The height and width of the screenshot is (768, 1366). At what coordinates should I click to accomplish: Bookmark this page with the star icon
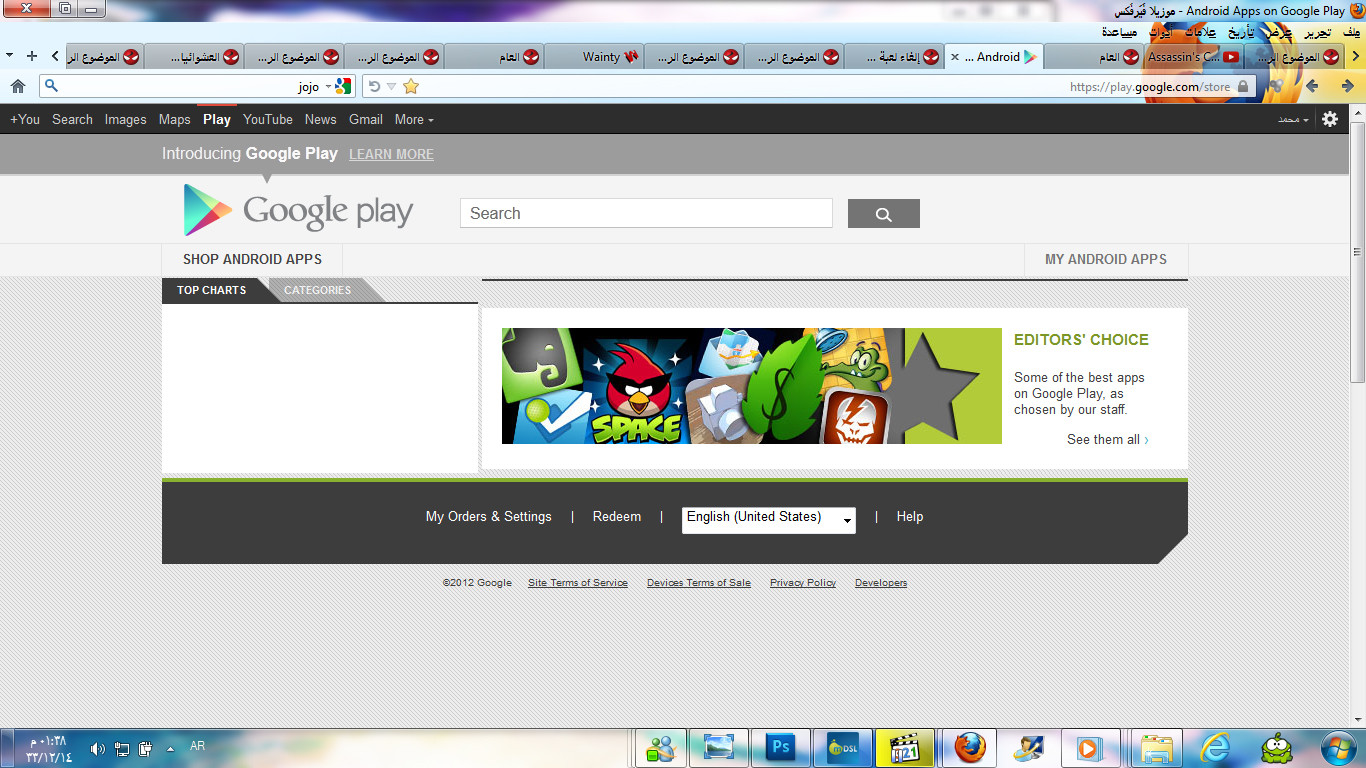point(410,86)
